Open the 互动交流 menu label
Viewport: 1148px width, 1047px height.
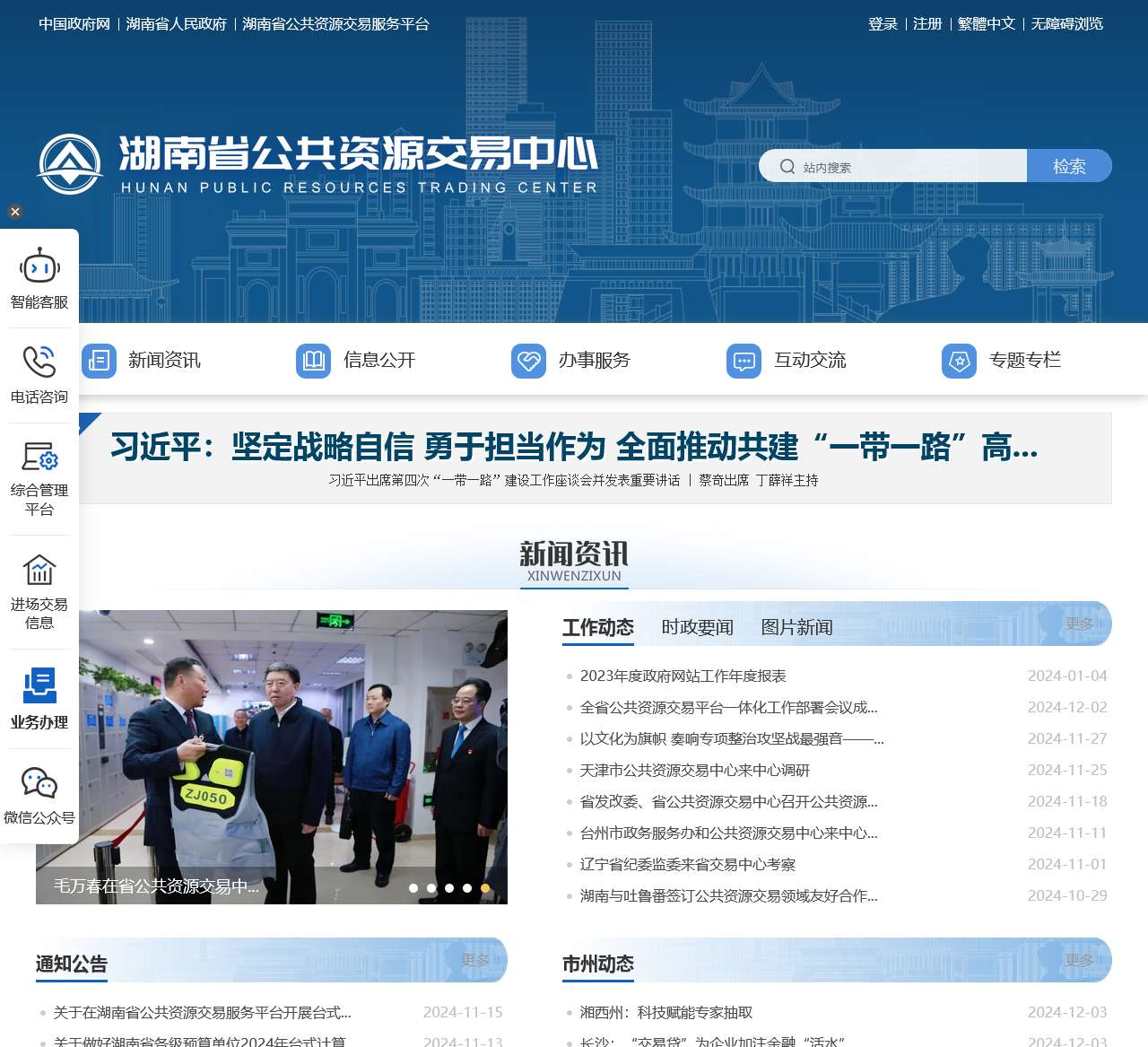[x=810, y=361]
